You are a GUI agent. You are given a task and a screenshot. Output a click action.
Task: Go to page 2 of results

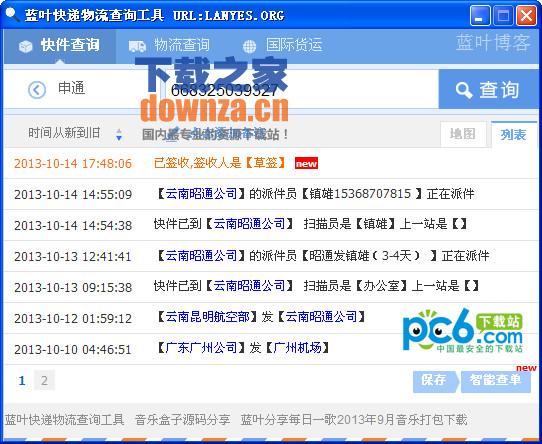point(44,381)
